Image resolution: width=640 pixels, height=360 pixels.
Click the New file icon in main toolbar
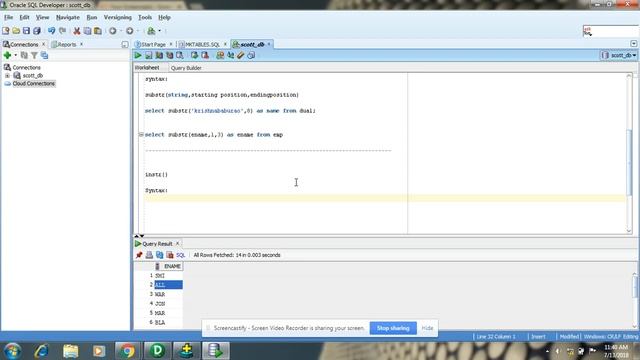tap(6, 31)
